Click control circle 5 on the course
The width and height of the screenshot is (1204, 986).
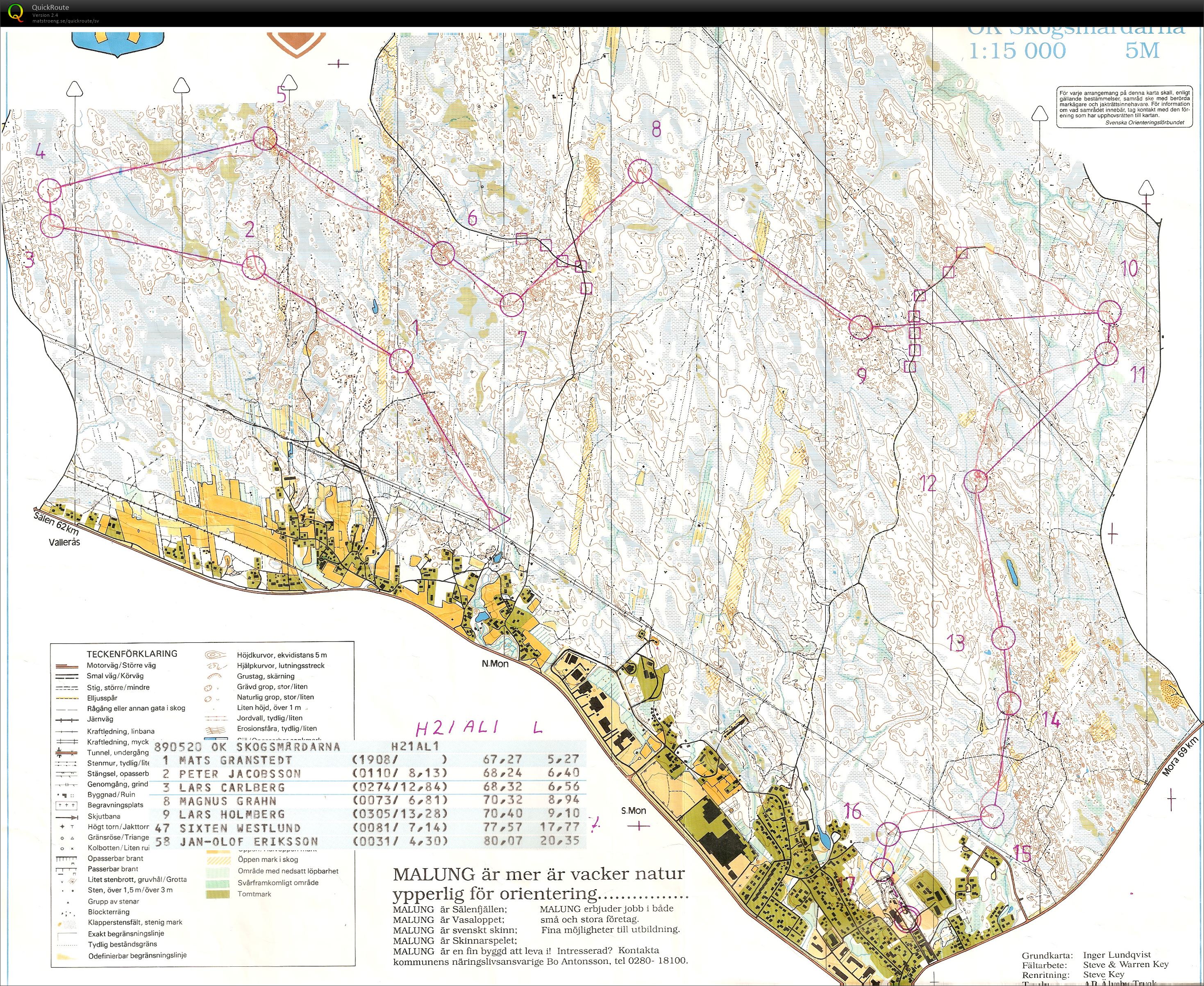click(265, 139)
